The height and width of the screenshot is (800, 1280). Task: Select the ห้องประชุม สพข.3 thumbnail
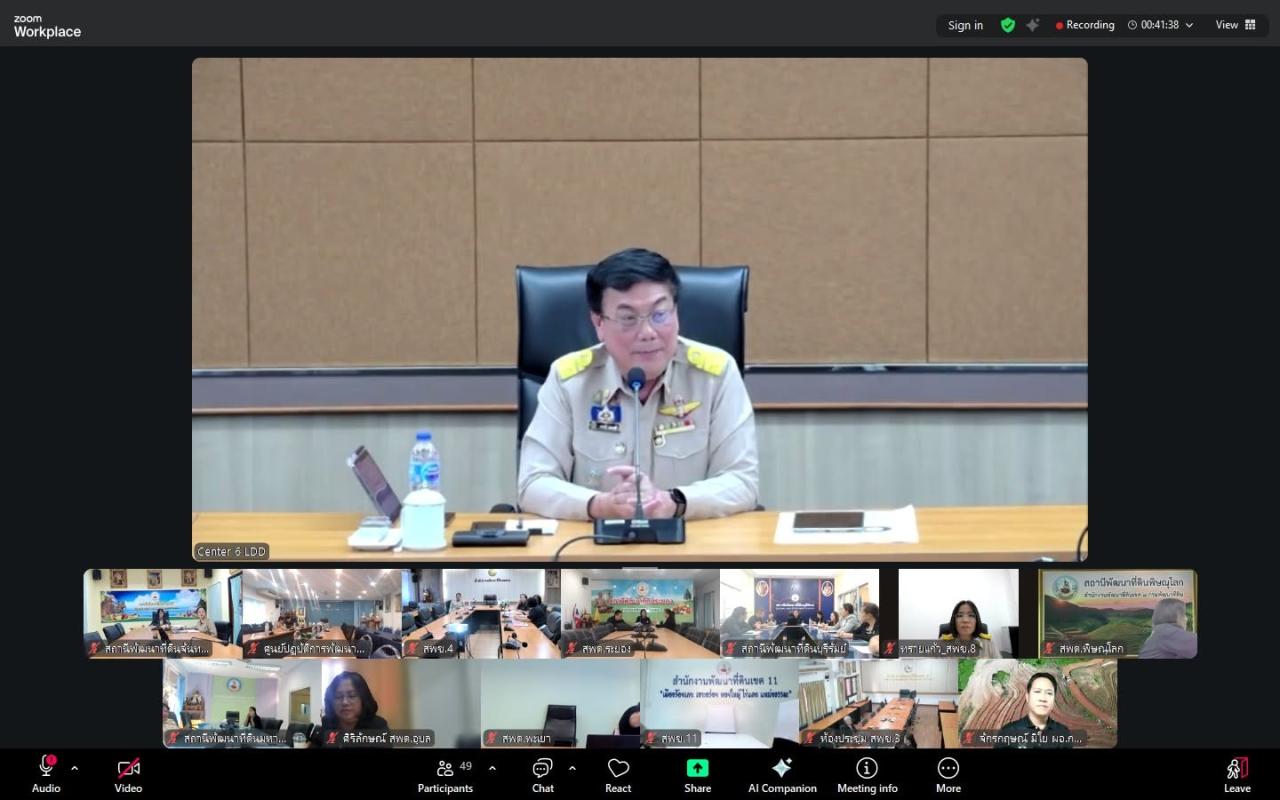[878, 703]
